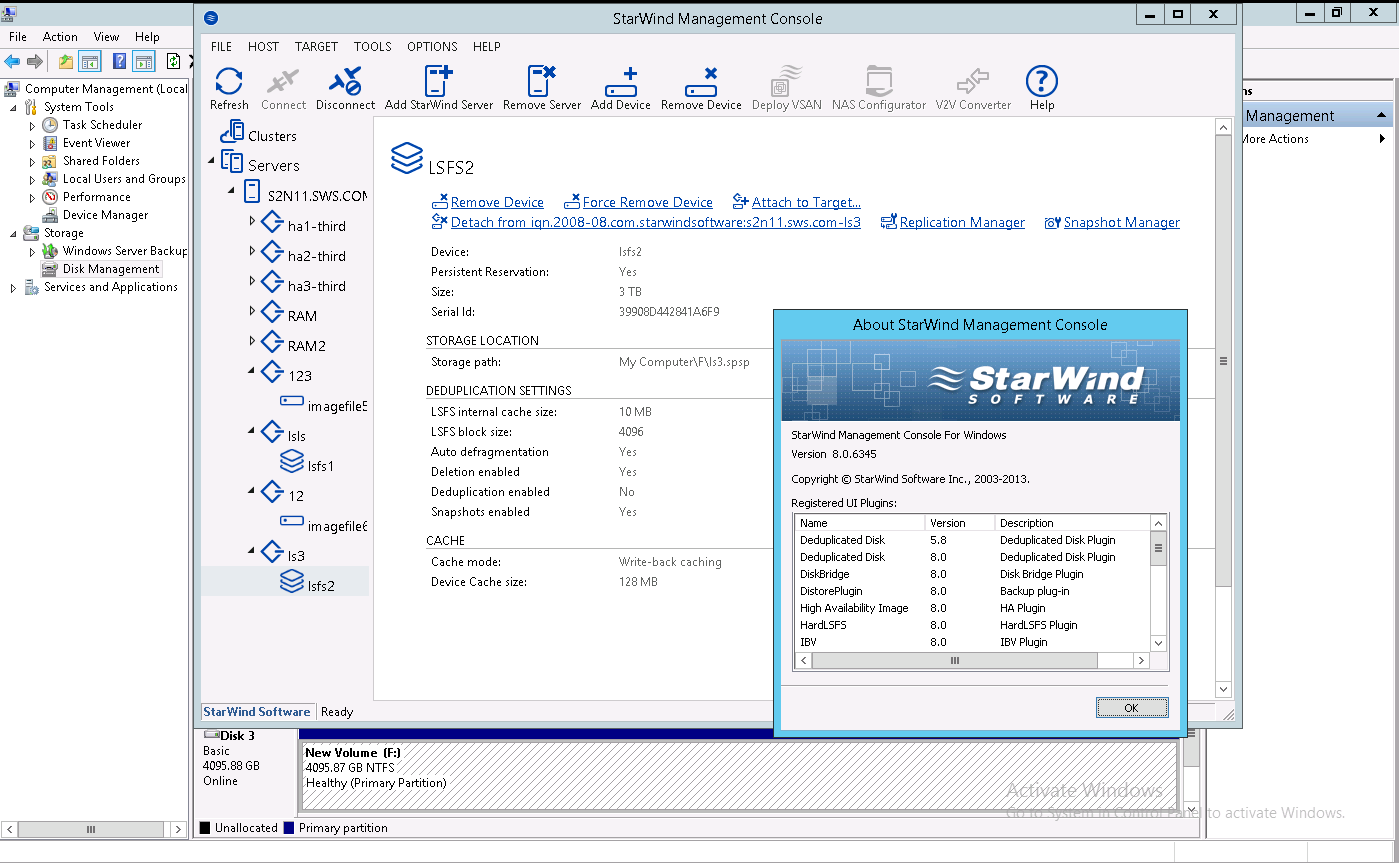Select the High Availability Image row

(972, 608)
